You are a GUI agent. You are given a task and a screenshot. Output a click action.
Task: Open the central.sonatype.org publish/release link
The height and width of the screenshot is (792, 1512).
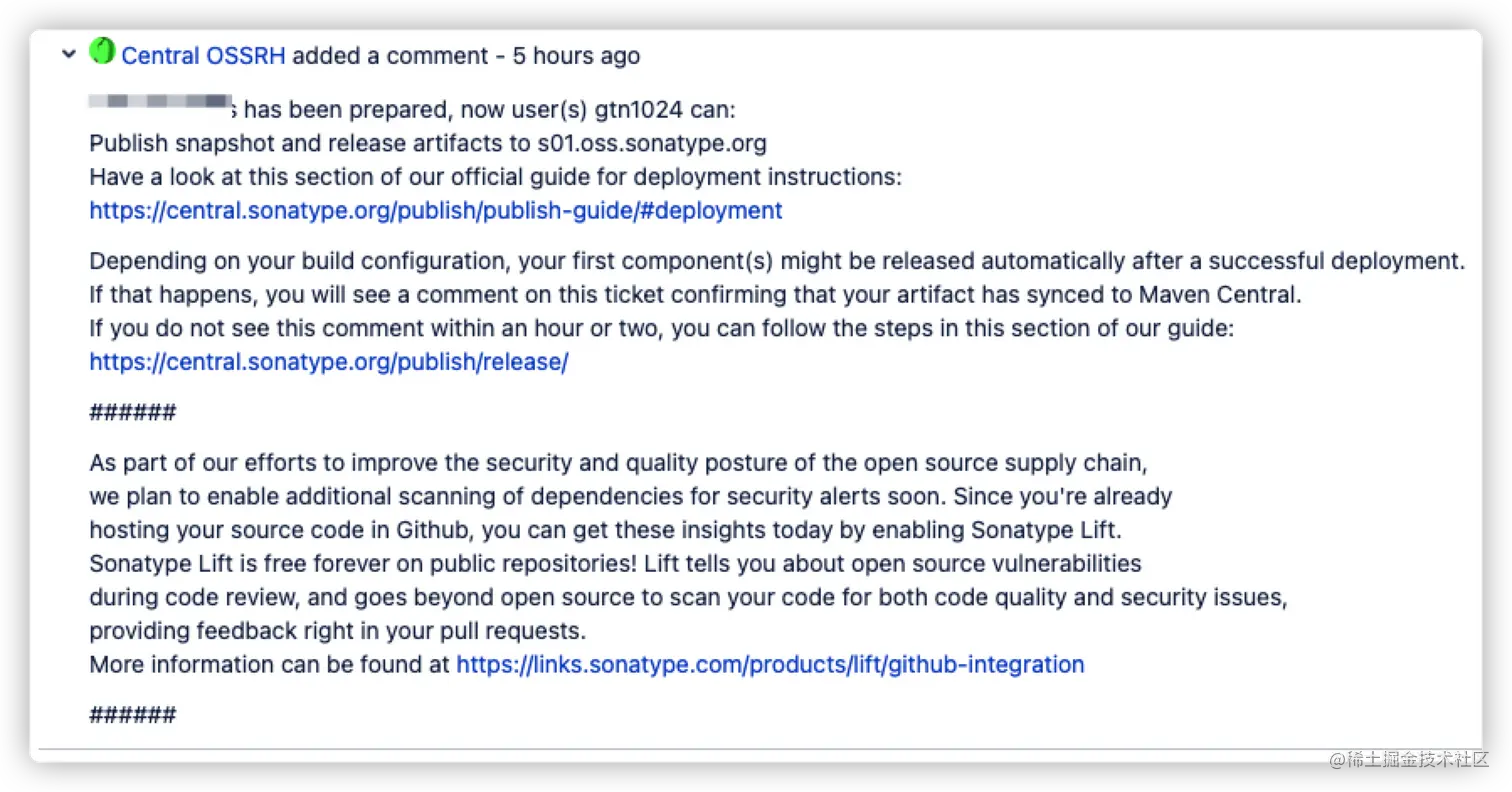(x=328, y=362)
